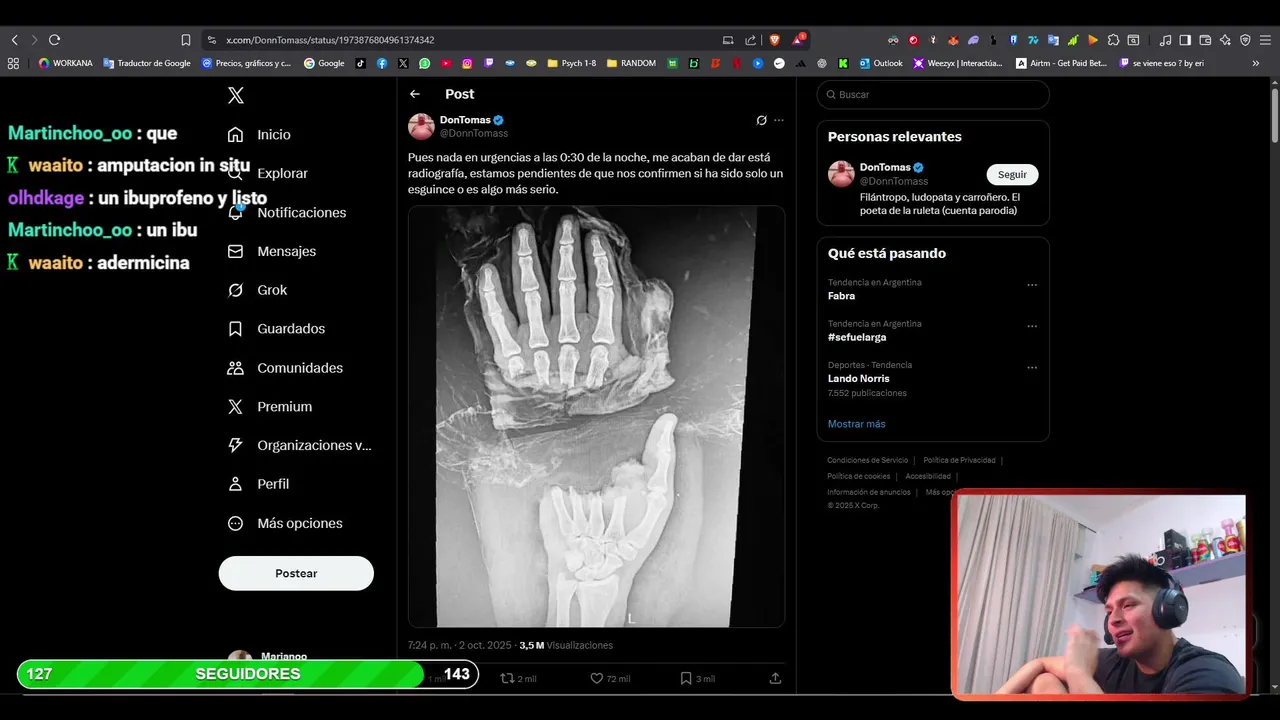
Task: Expand the Psych 1-8 bookmarks folder
Action: 572,63
